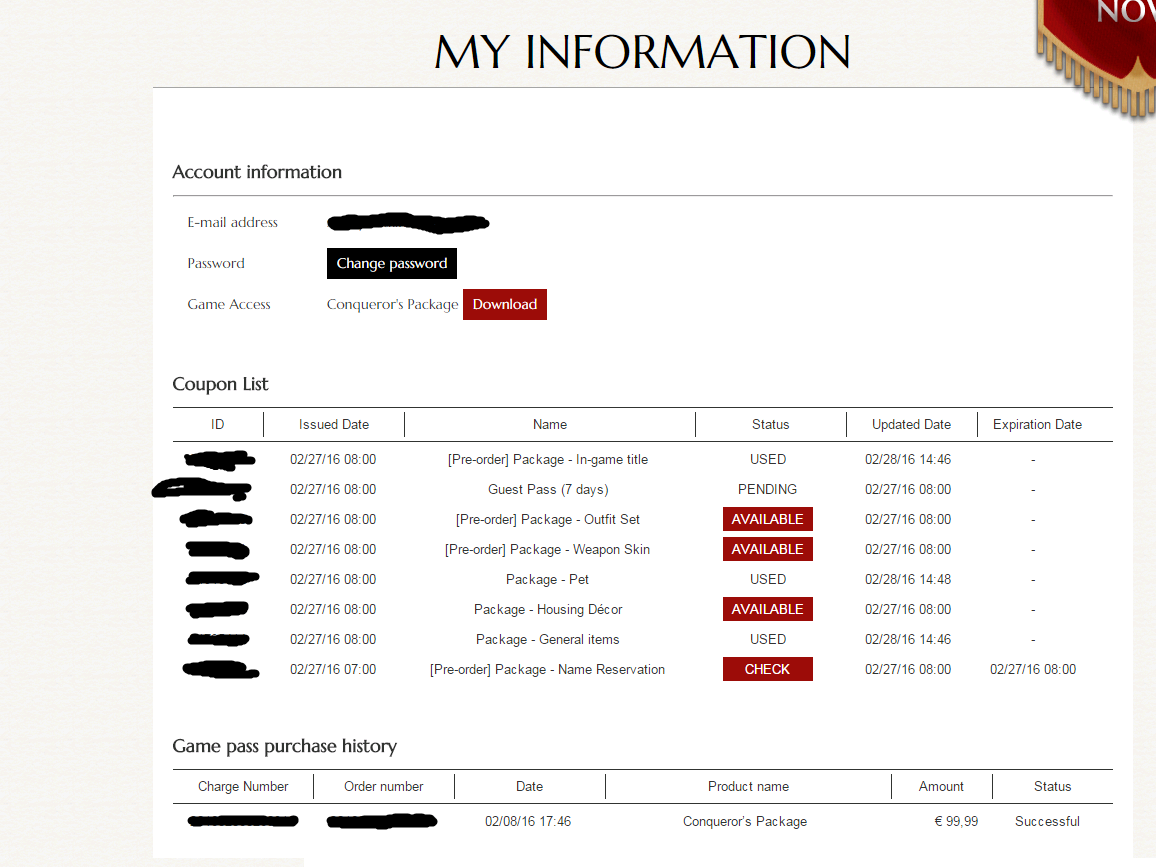
Task: Click the Expiration Date column header
Action: click(x=1037, y=425)
